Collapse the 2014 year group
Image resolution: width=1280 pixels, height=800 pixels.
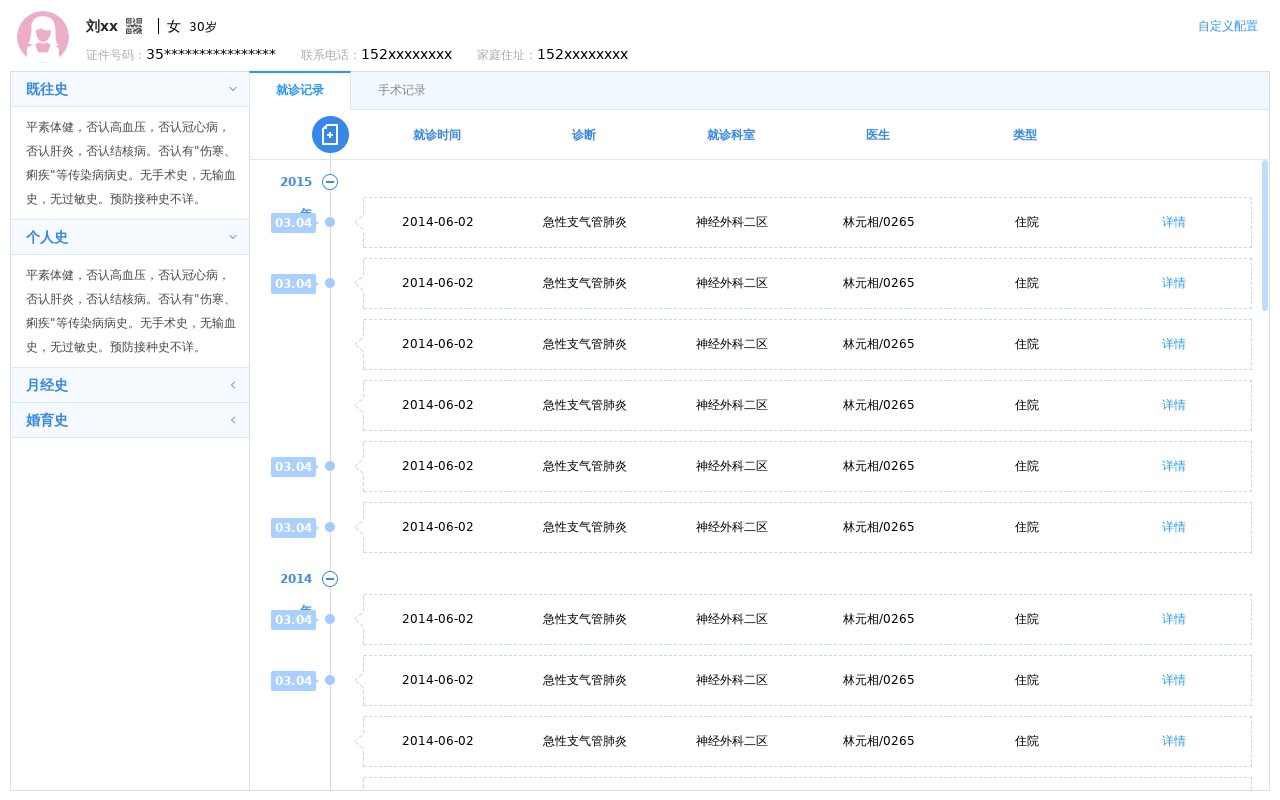pos(330,579)
